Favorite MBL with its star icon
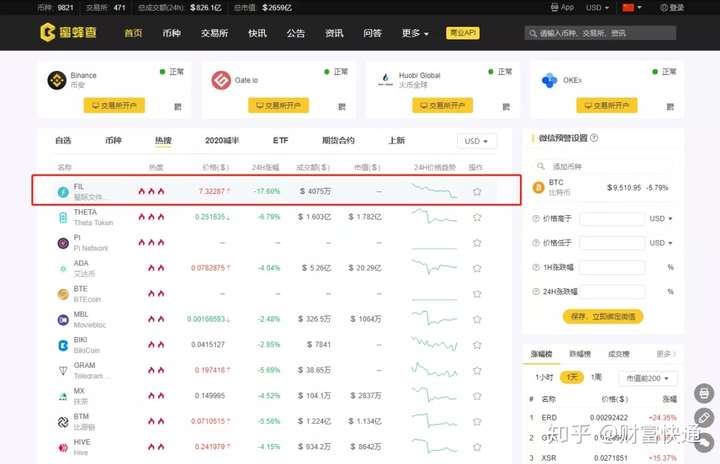The image size is (720, 464). point(477,319)
